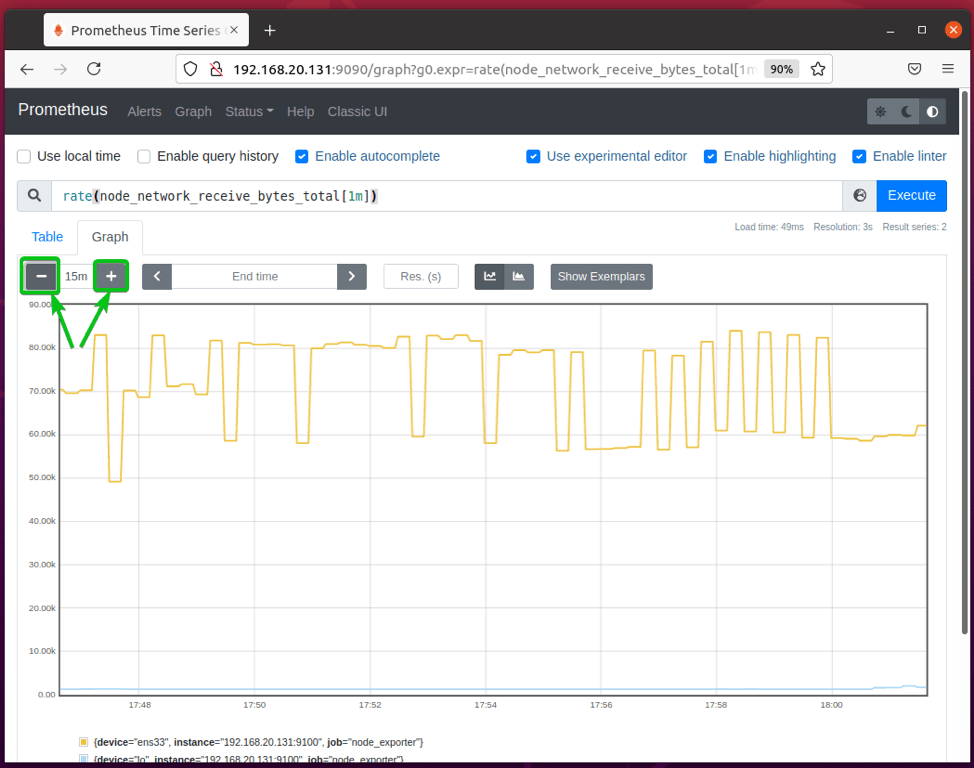The image size is (974, 768).
Task: Switch to Classic UI
Action: 357,112
